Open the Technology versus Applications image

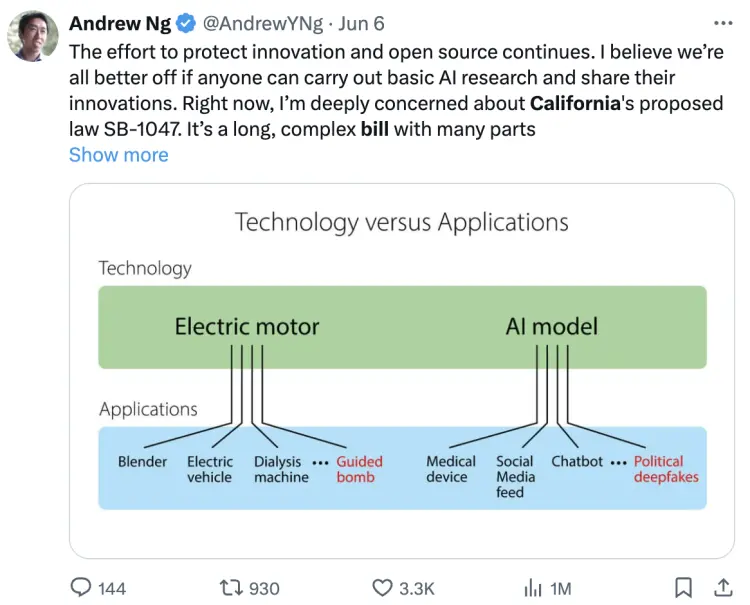(402, 370)
